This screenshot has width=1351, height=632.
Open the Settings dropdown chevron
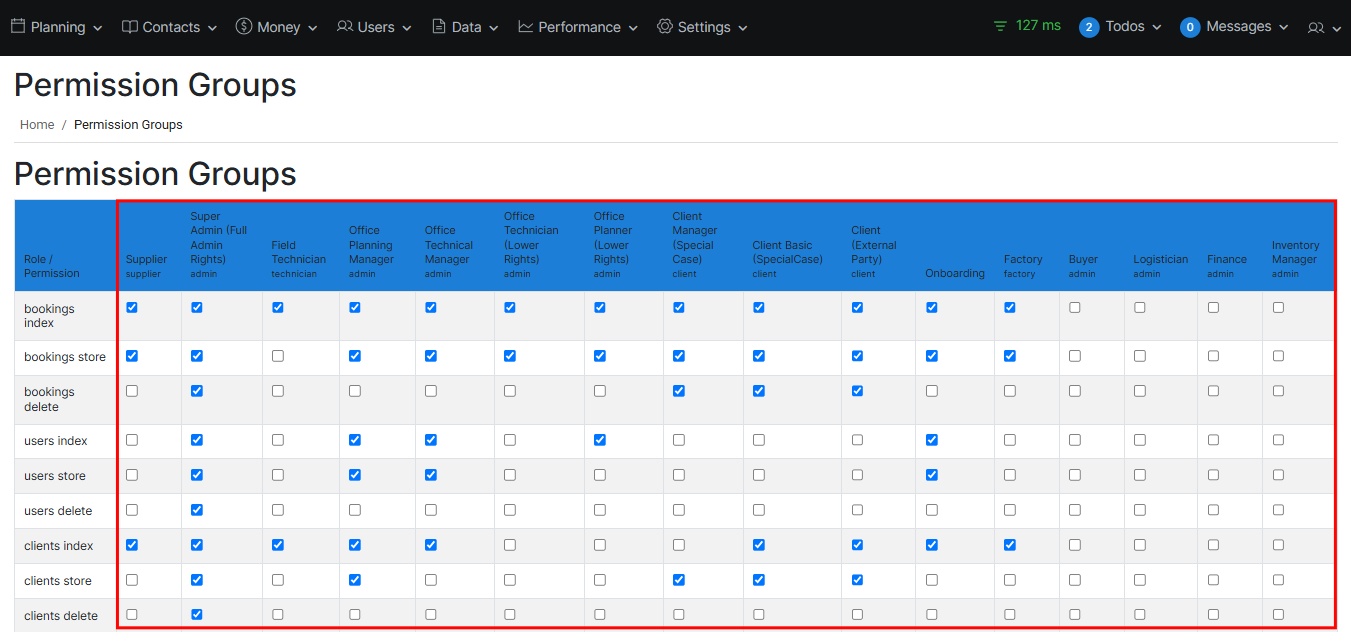coord(743,29)
